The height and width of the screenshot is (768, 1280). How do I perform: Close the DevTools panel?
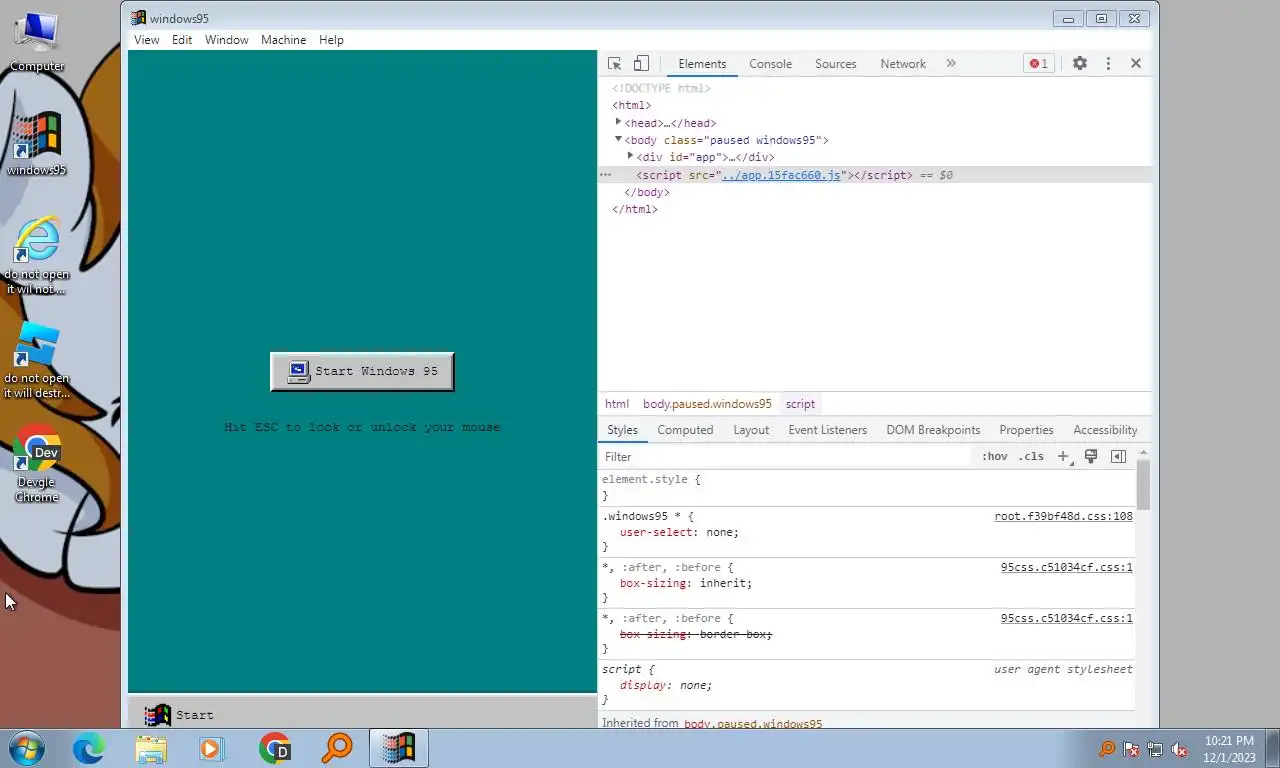(1136, 63)
